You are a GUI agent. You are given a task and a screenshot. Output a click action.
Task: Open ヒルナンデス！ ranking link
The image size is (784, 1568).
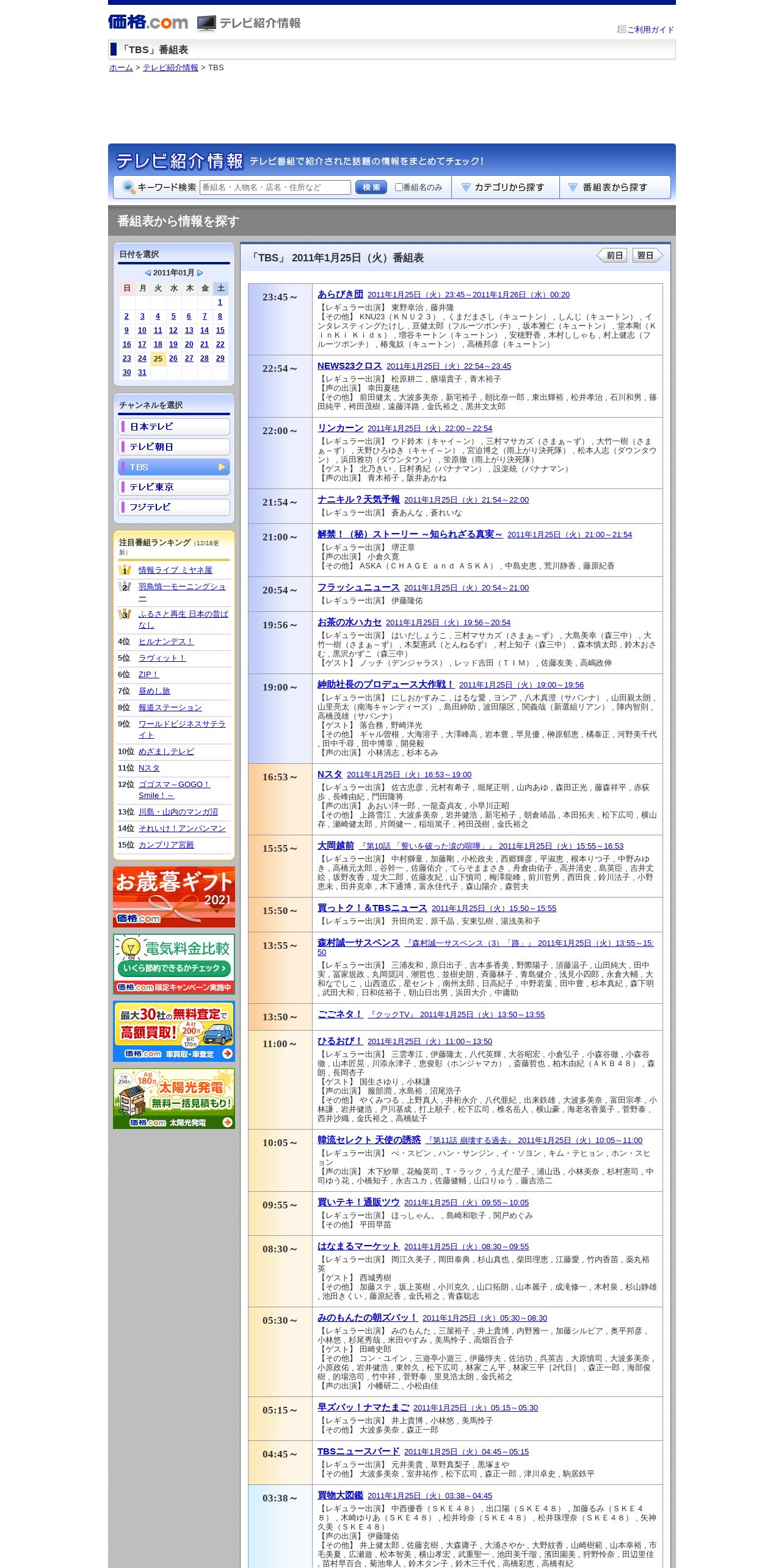point(166,642)
